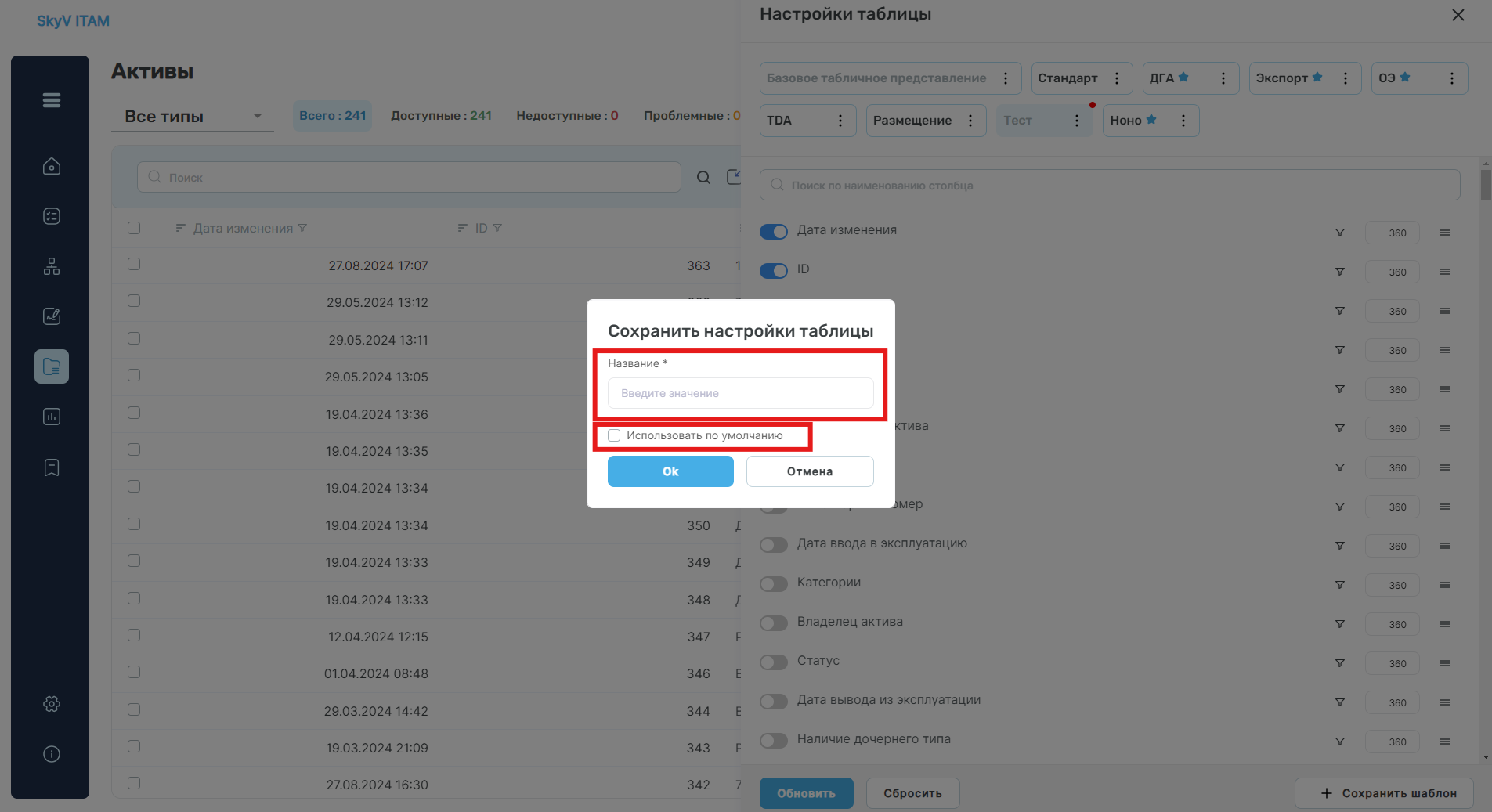Go to home icon in sidebar

point(52,166)
